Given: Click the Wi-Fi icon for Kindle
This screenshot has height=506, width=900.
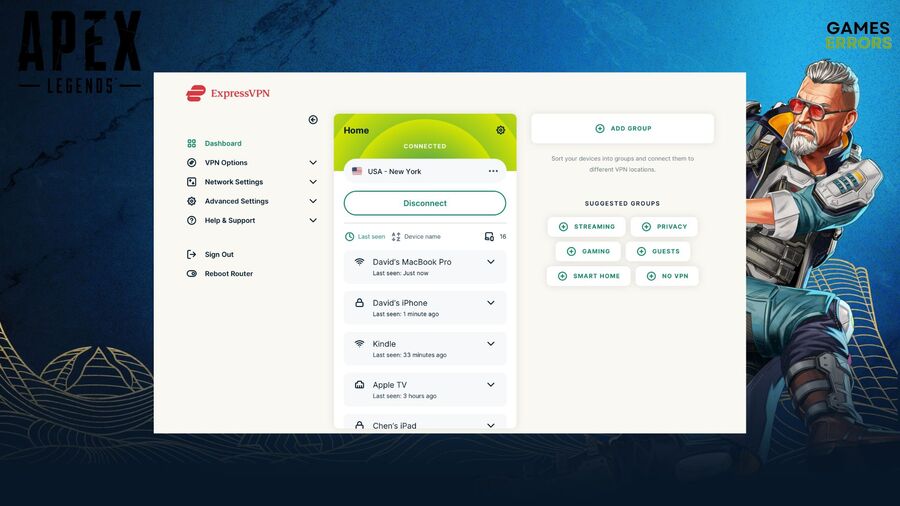Looking at the screenshot, I should pyautogui.click(x=359, y=344).
